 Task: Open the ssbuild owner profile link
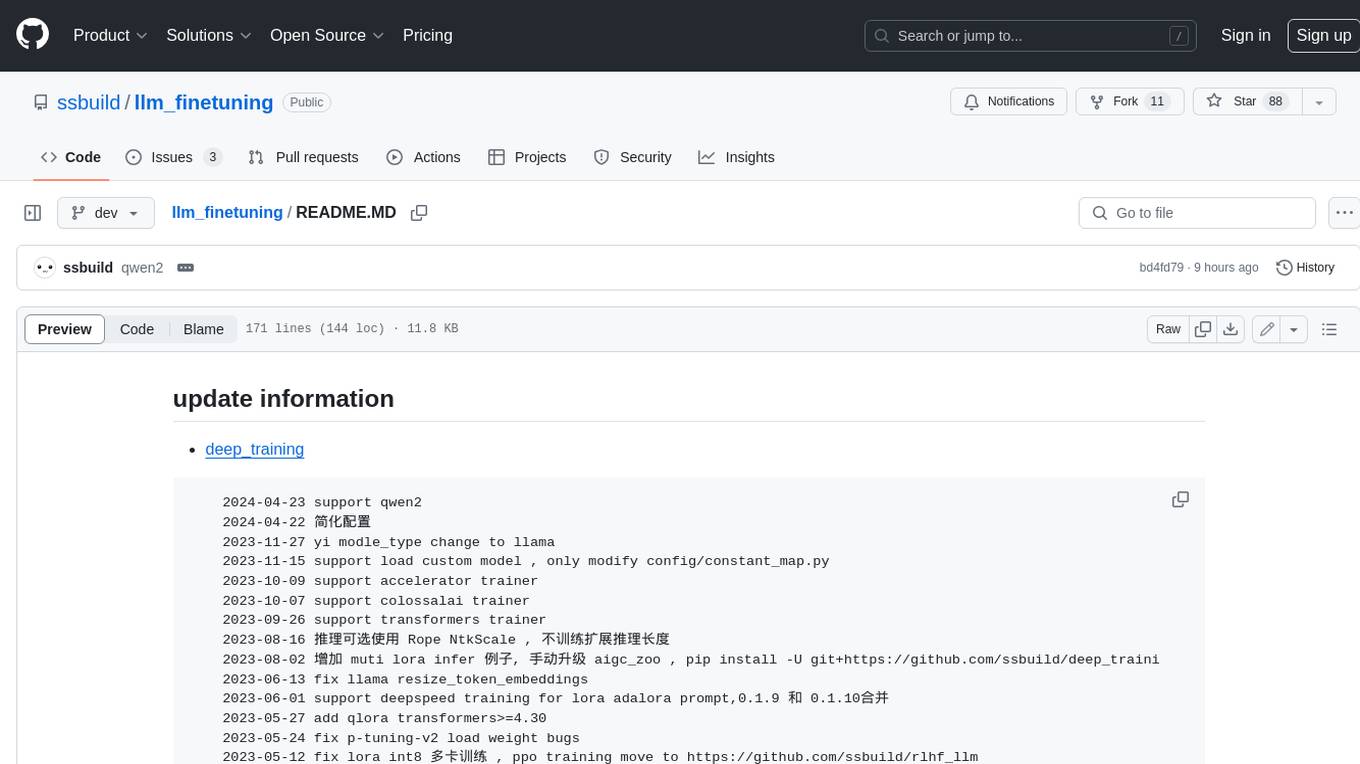point(89,102)
